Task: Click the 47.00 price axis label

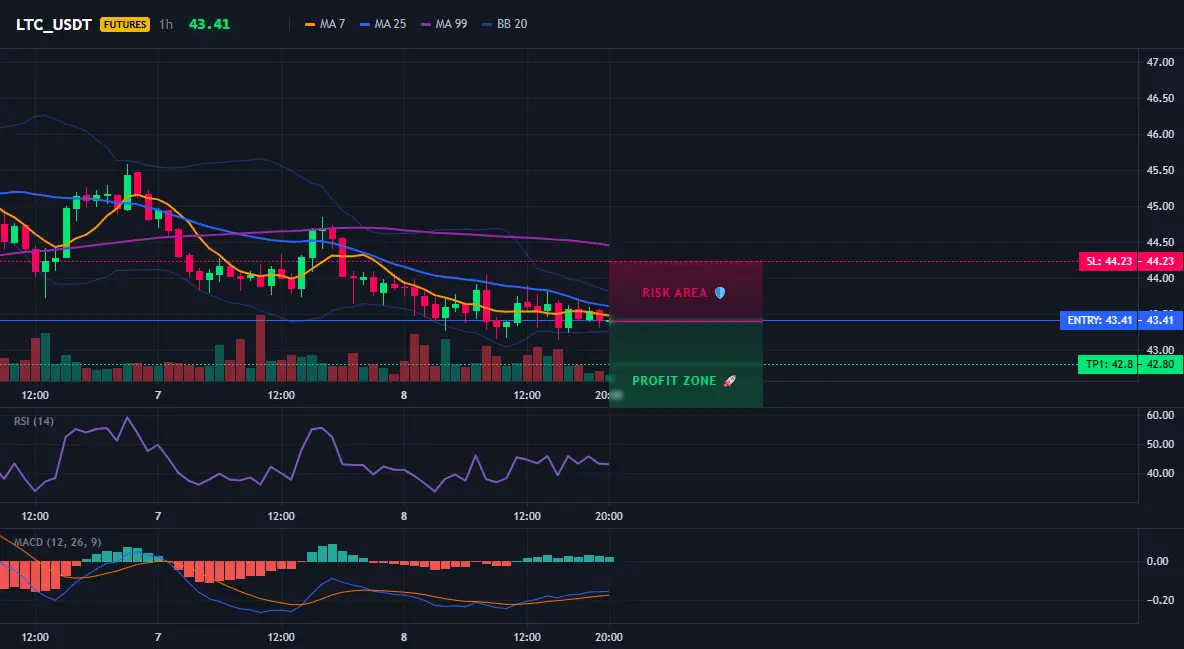Action: click(x=1161, y=62)
